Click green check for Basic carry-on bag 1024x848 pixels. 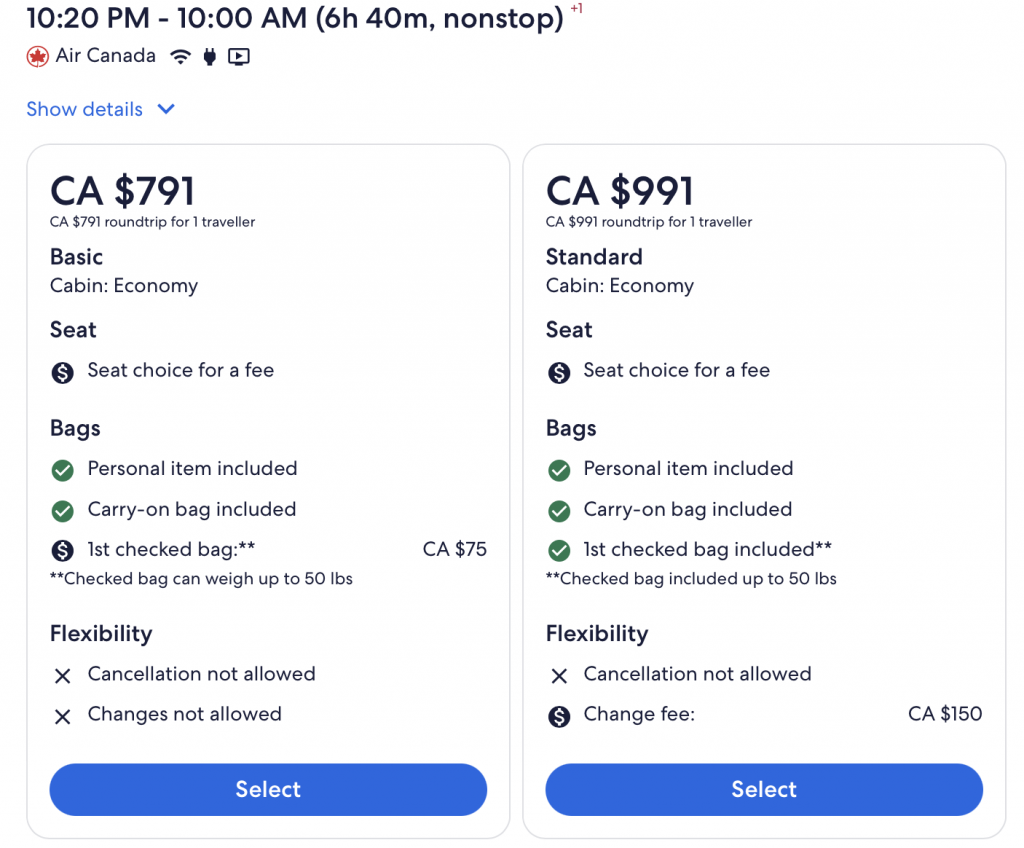tap(63, 511)
